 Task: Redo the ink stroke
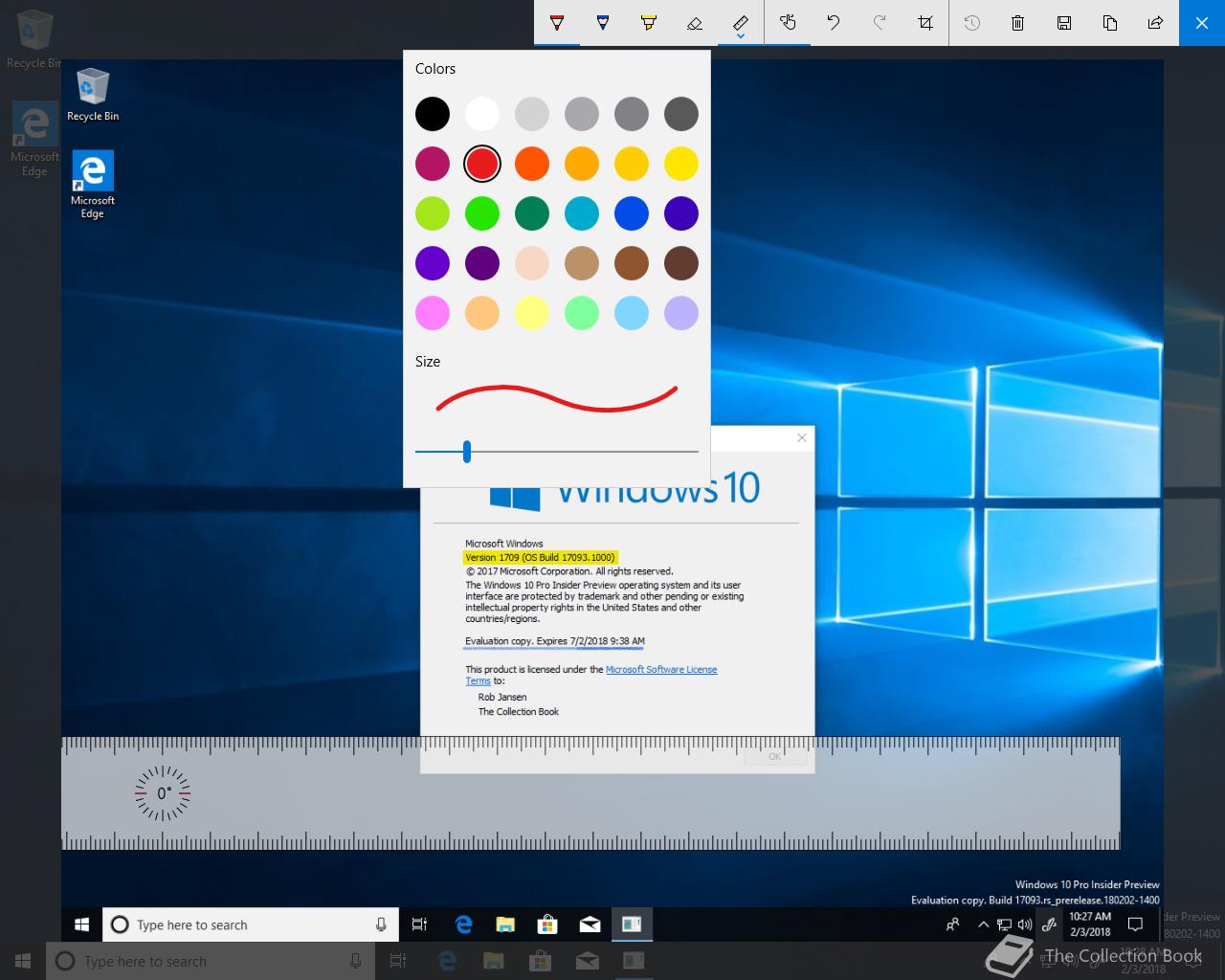(x=880, y=23)
